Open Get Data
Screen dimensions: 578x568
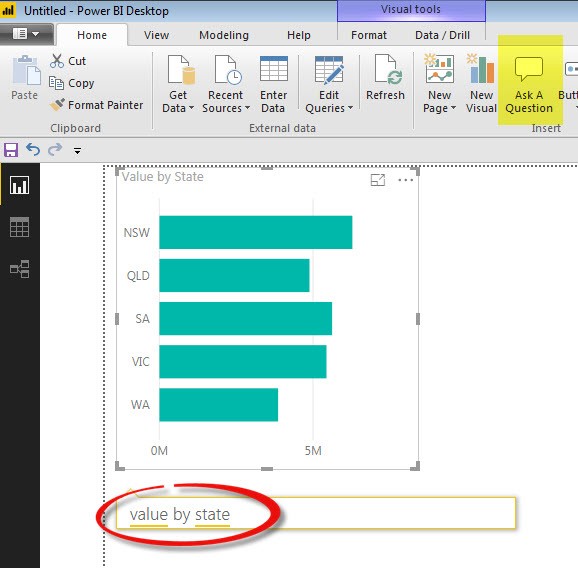[x=178, y=84]
